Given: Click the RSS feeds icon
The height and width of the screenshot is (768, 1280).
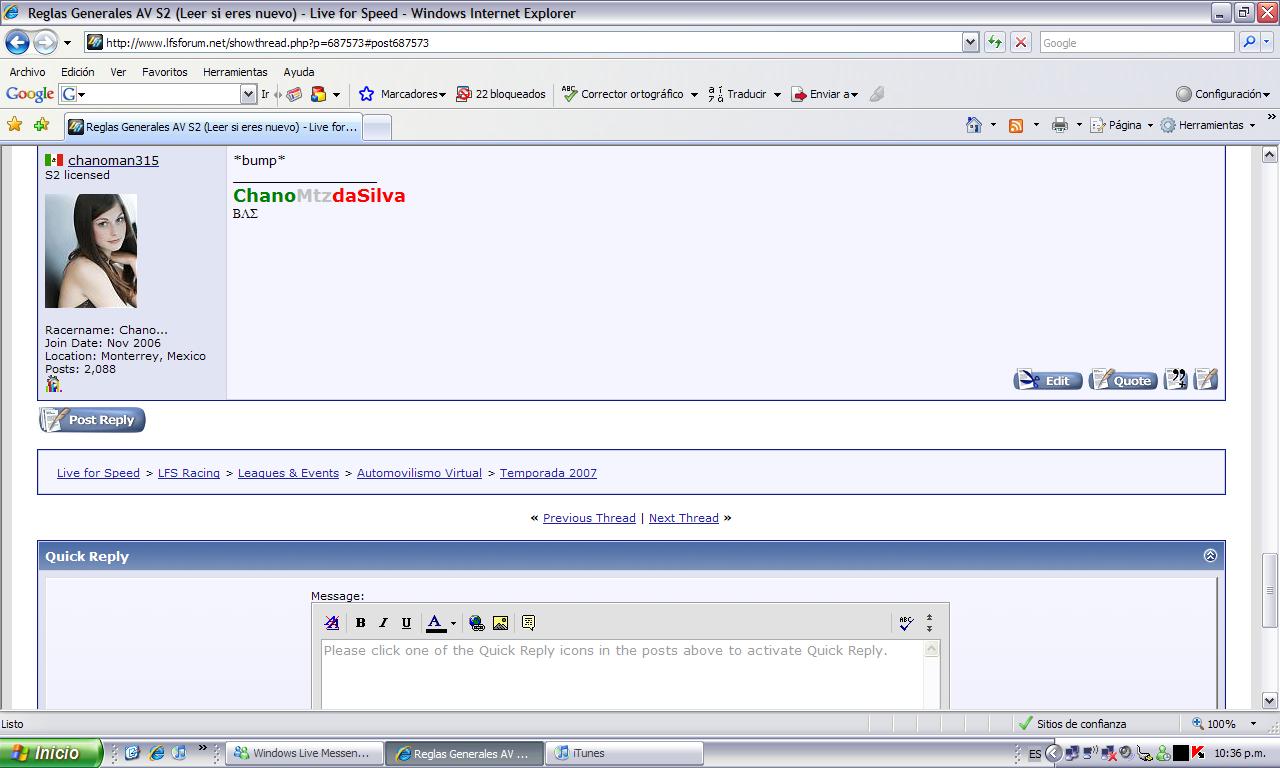Looking at the screenshot, I should [x=1016, y=125].
